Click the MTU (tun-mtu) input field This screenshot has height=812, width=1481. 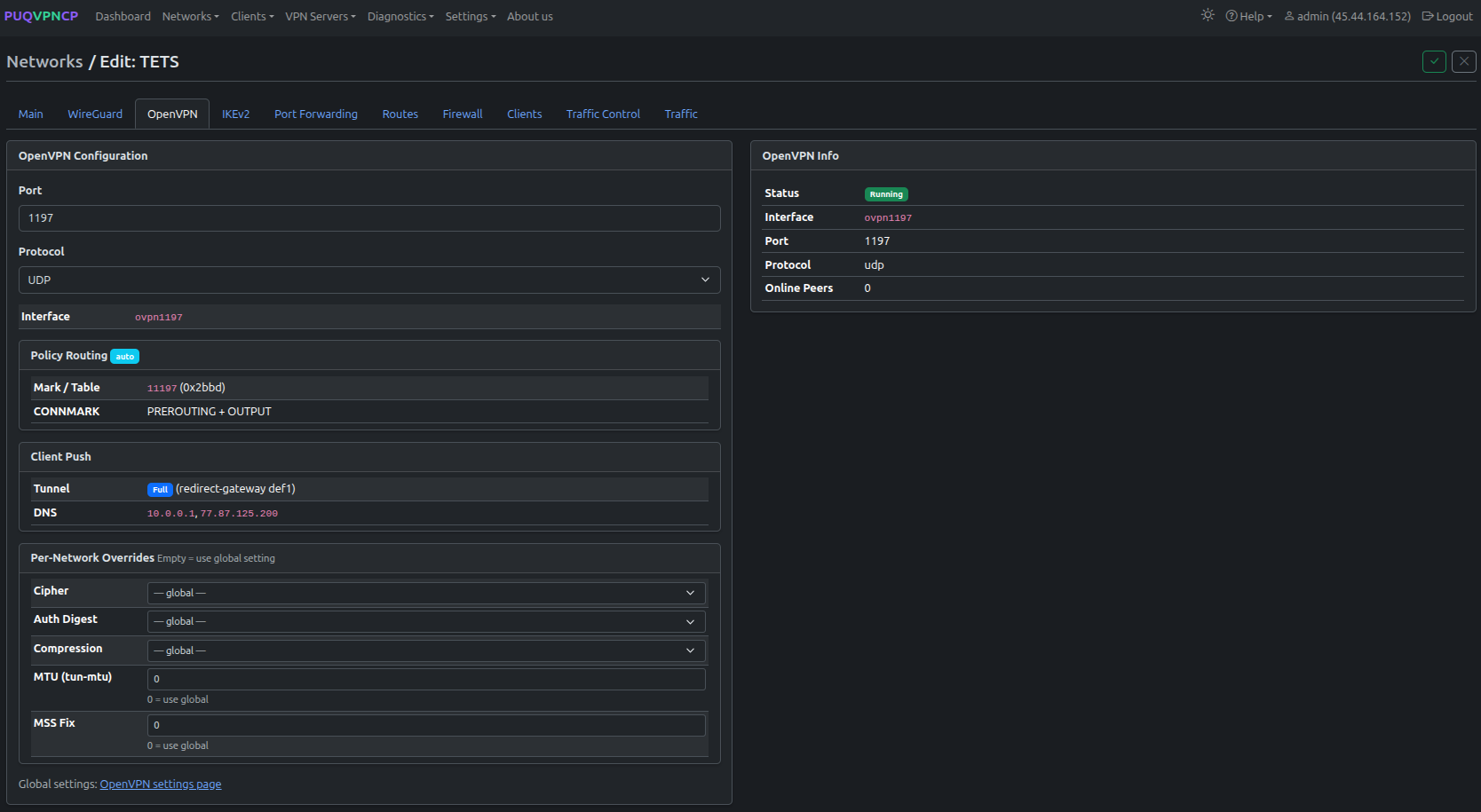(426, 679)
